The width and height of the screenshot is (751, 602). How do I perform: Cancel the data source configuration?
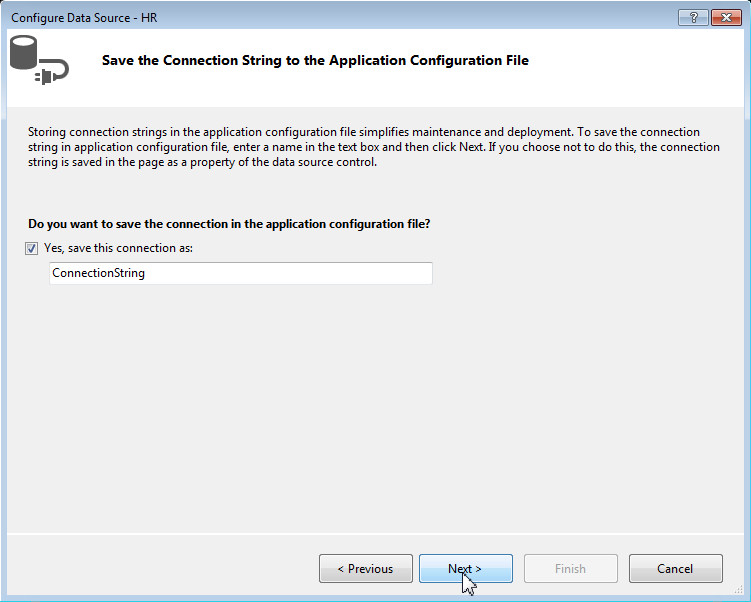(x=675, y=569)
